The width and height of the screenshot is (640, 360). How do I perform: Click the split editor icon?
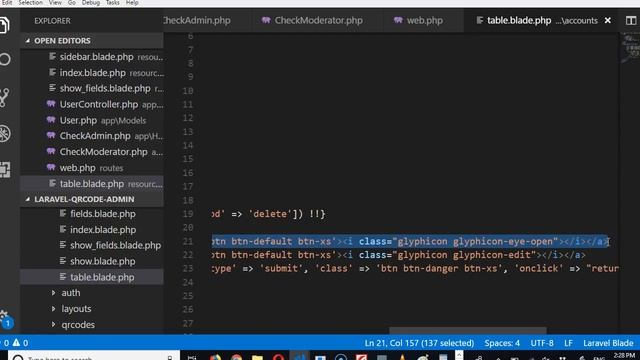pyautogui.click(x=631, y=20)
